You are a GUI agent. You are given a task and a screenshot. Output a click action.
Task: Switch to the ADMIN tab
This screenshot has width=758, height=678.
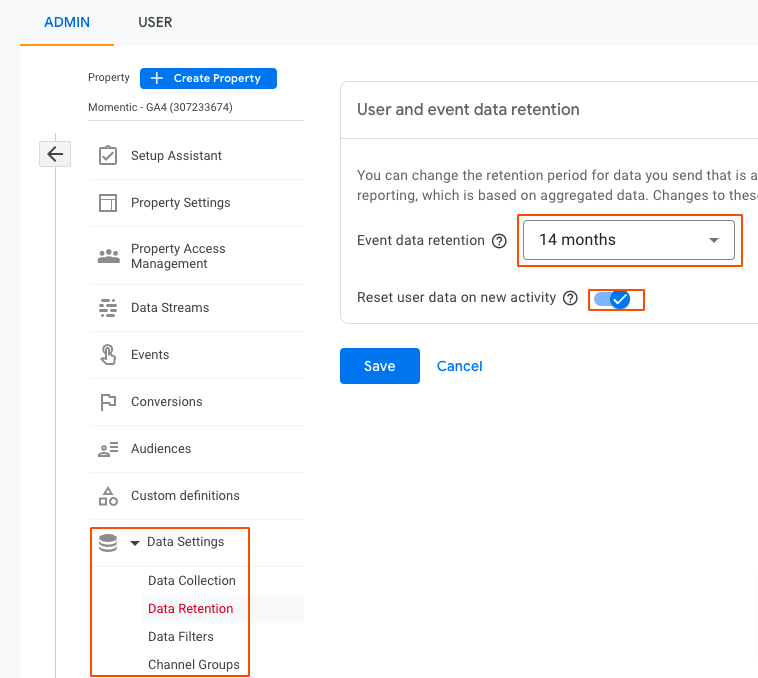[67, 22]
